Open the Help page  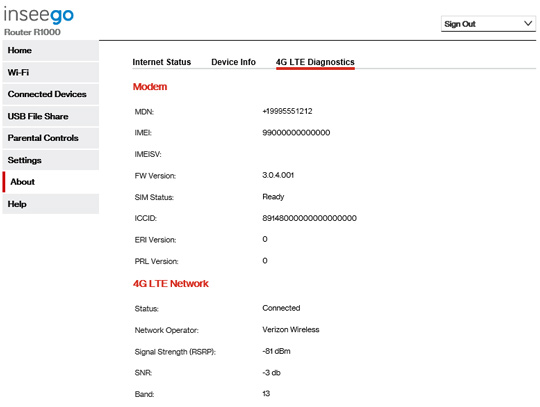(x=51, y=204)
